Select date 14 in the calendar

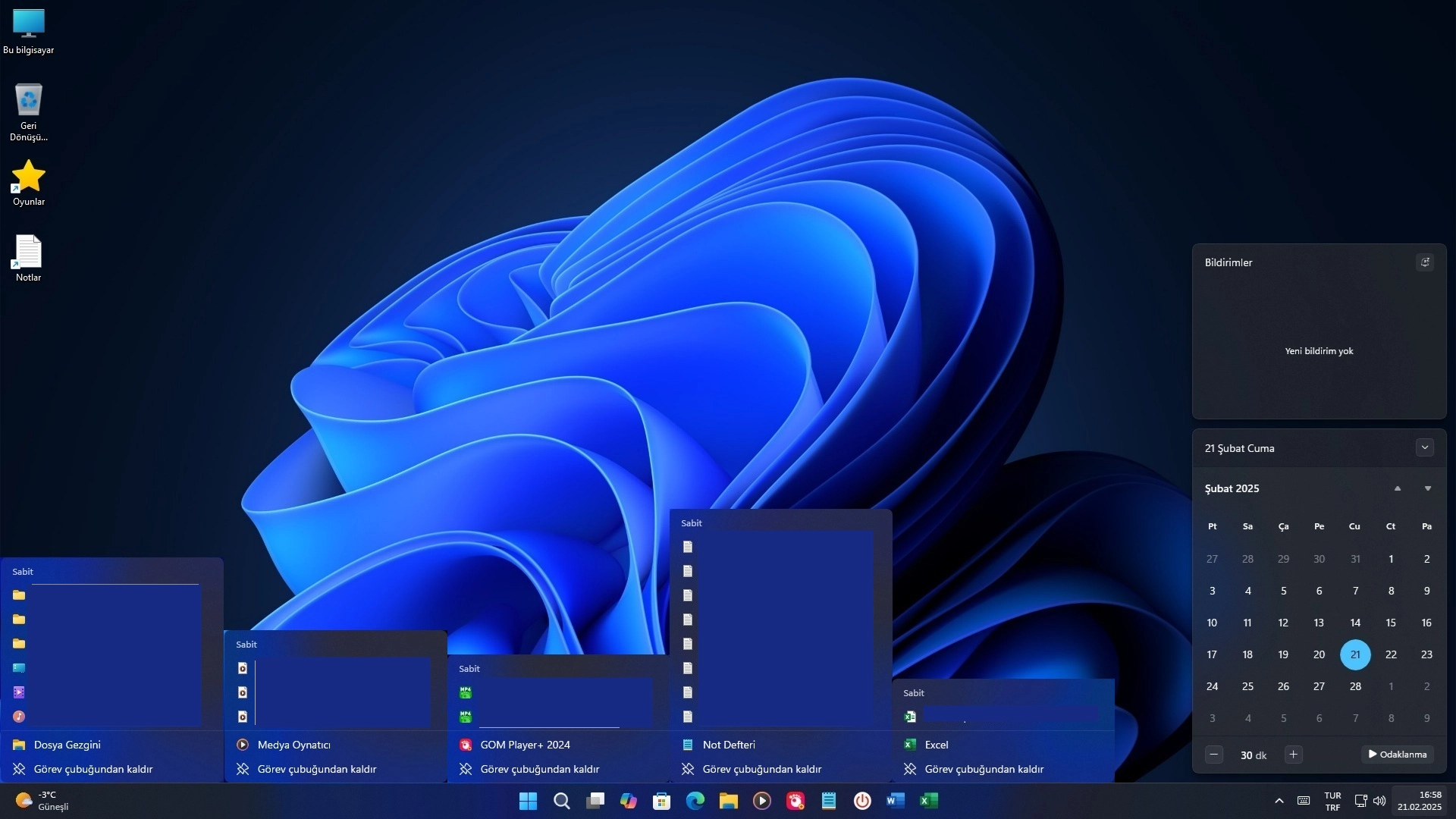[1355, 623]
